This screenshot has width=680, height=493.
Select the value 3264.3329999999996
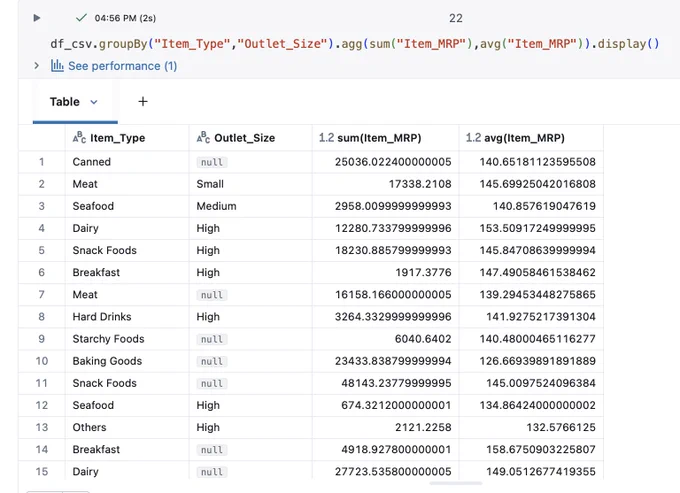(x=393, y=317)
